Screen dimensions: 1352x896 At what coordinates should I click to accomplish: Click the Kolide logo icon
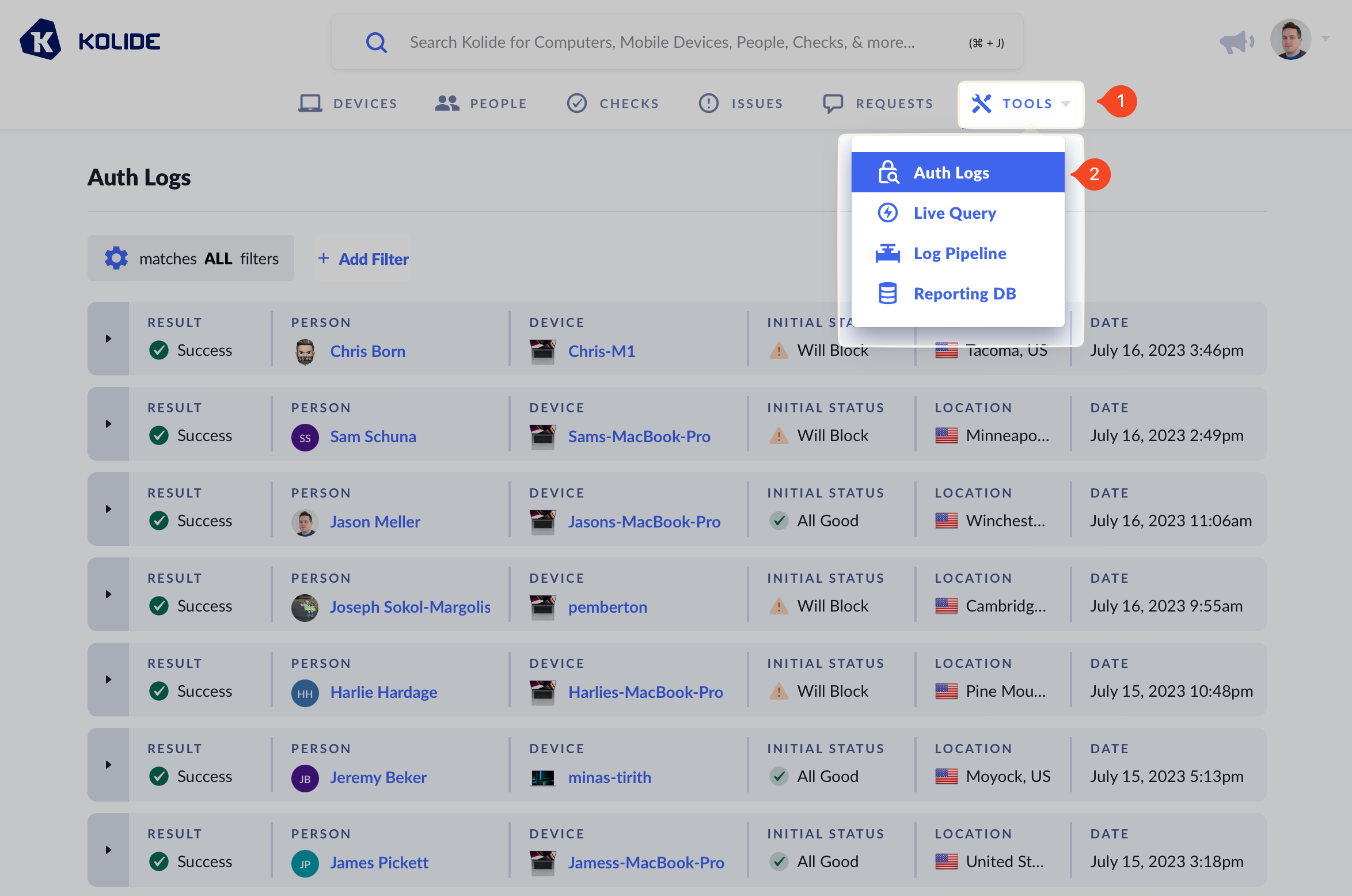click(40, 40)
